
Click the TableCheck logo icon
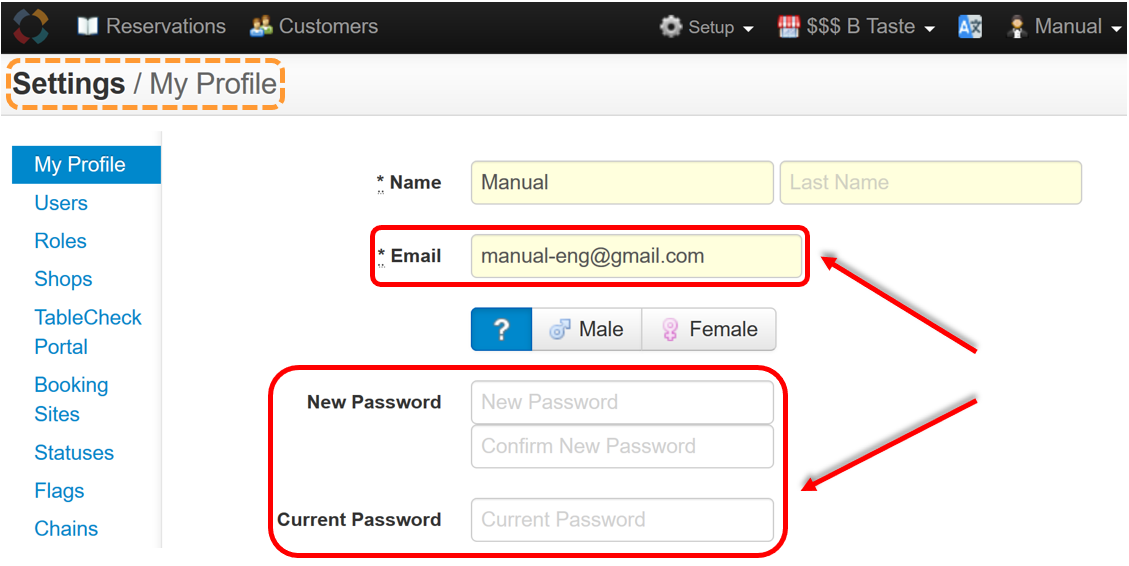pyautogui.click(x=32, y=27)
